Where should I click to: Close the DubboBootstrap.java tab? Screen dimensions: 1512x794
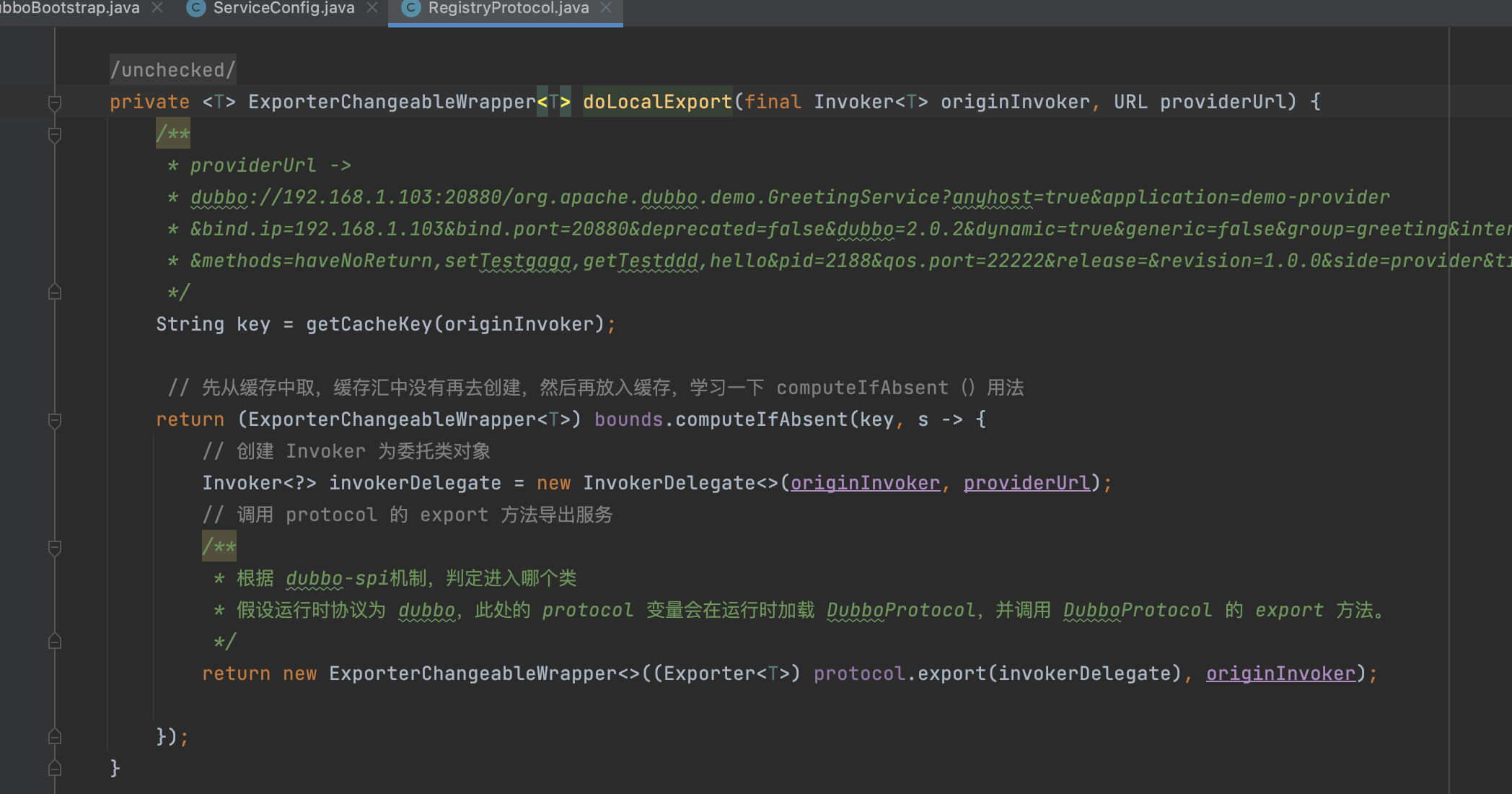(x=157, y=8)
